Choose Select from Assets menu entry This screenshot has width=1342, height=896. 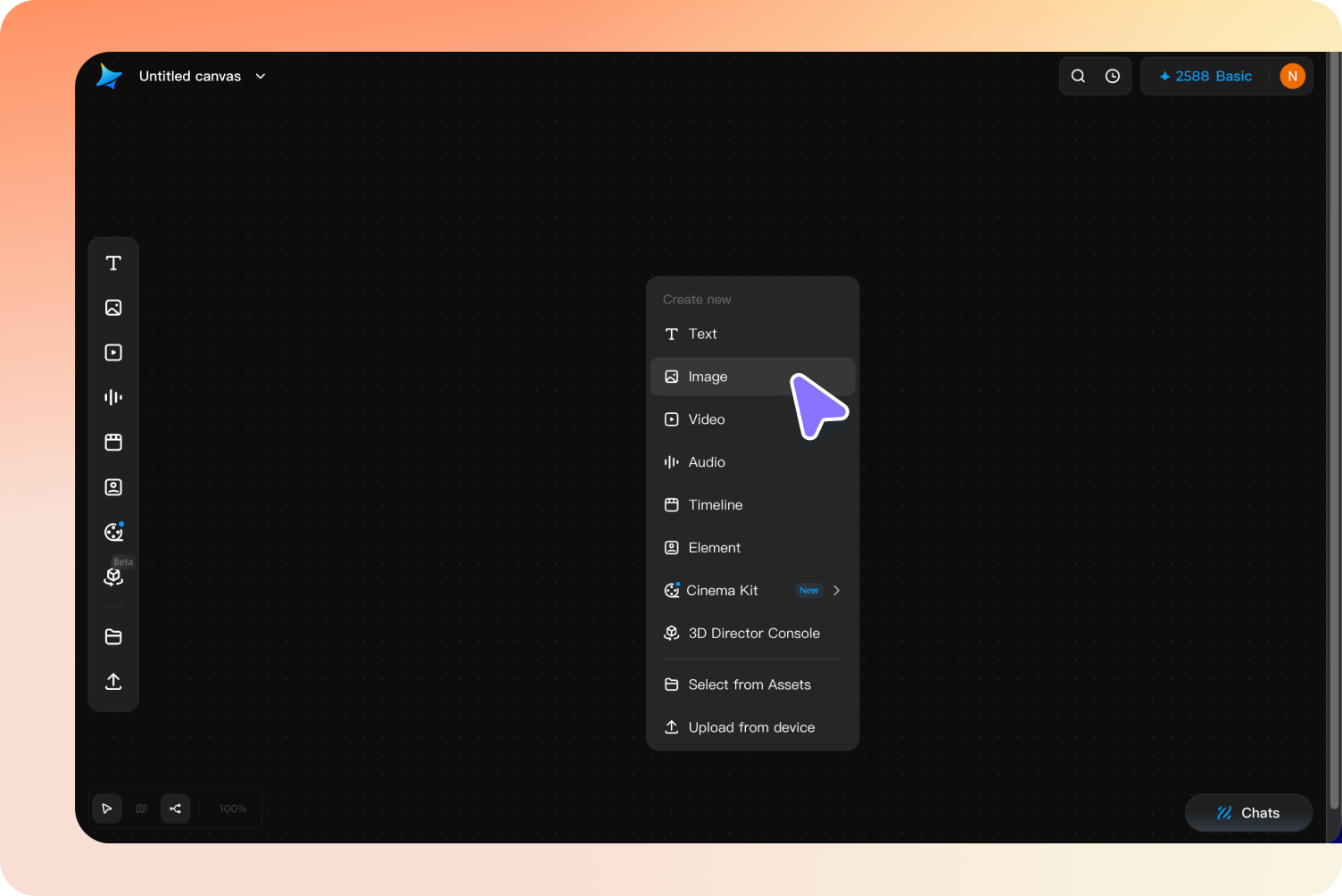pos(752,684)
